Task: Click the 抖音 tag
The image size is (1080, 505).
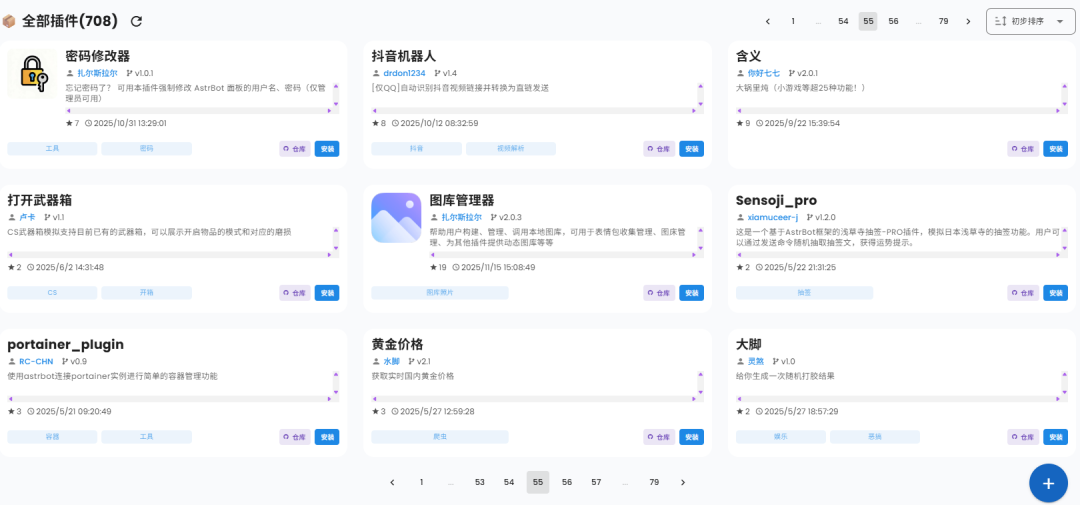Action: (417, 149)
